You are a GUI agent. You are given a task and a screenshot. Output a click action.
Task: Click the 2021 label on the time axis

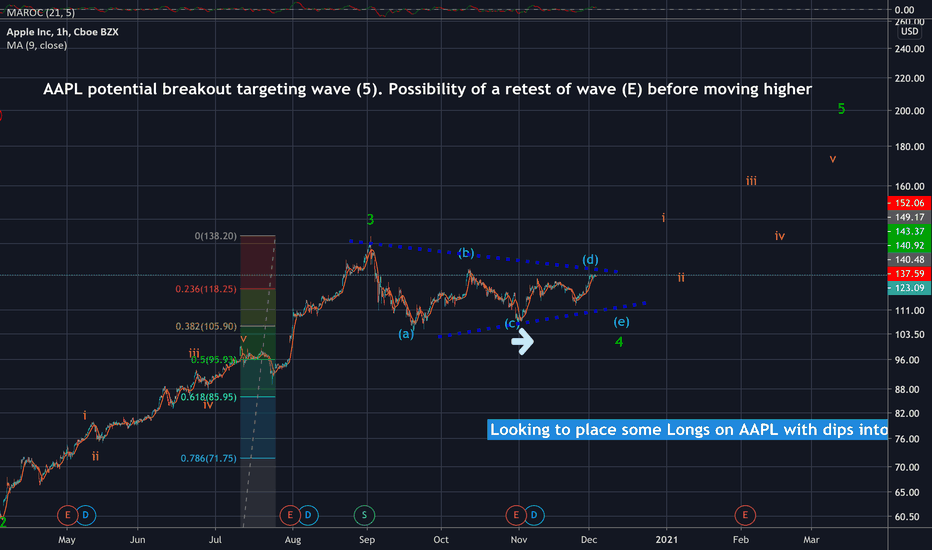coord(666,540)
